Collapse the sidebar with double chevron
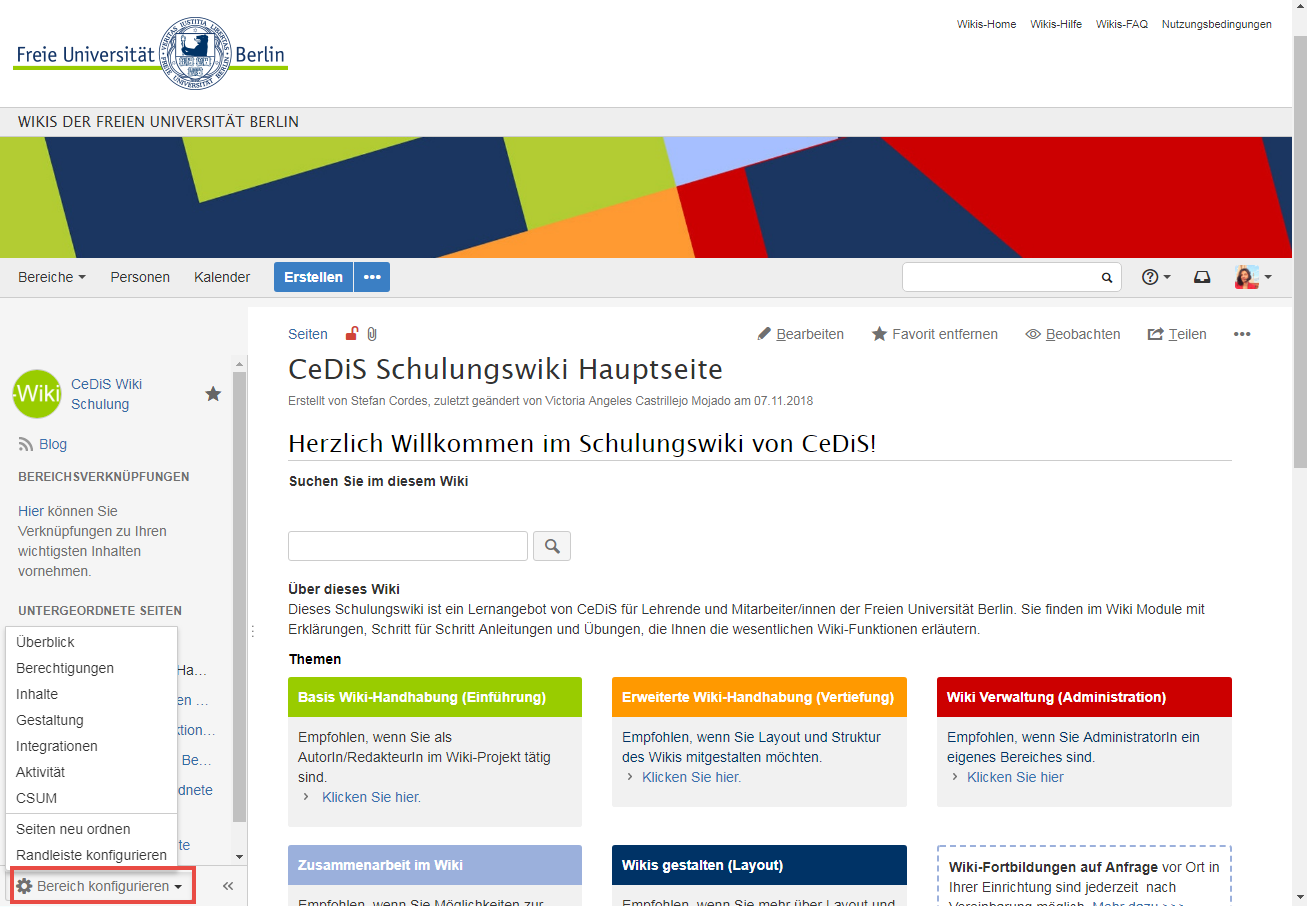This screenshot has height=907, width=1307. 227,886
